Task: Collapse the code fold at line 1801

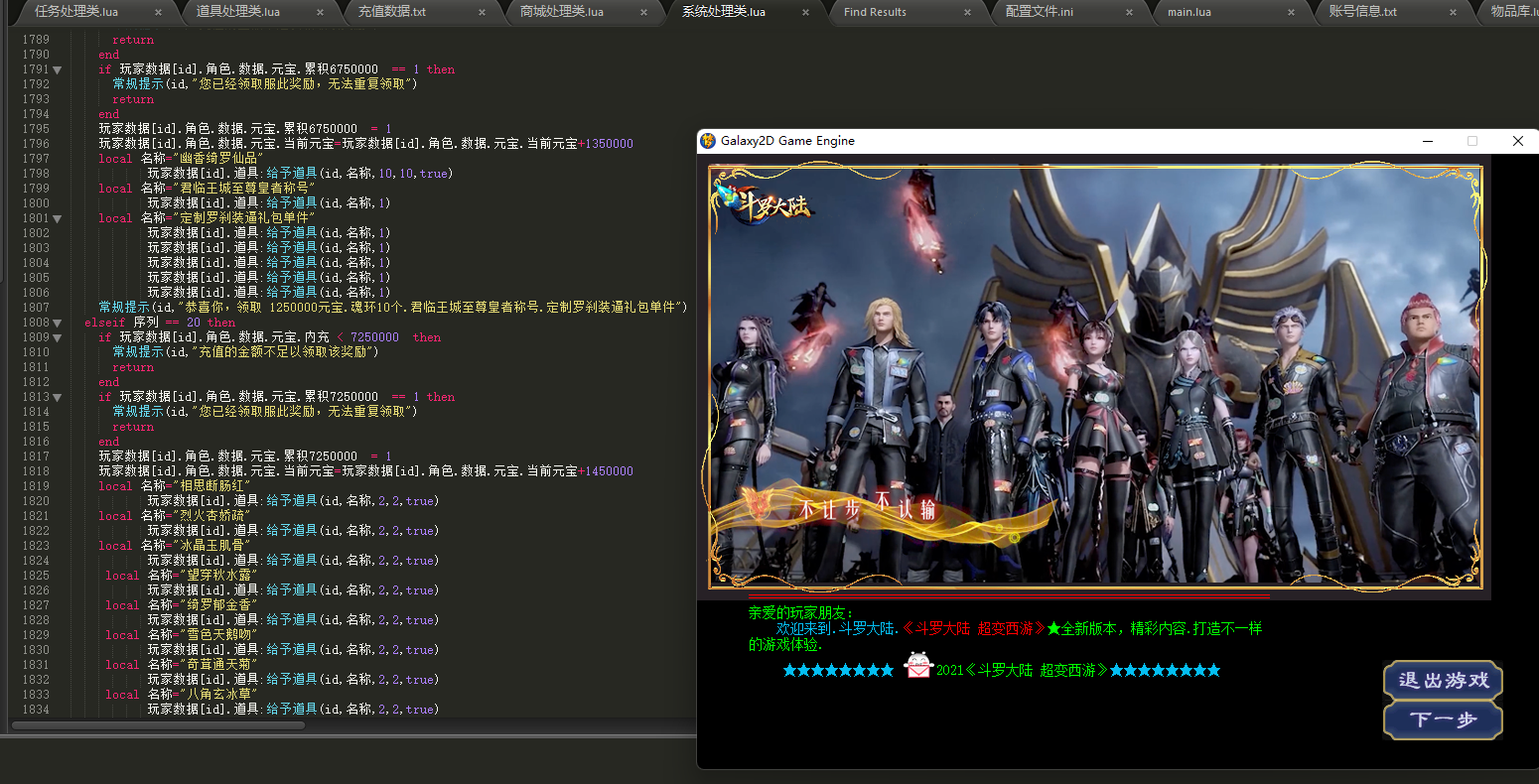Action: coord(57,218)
